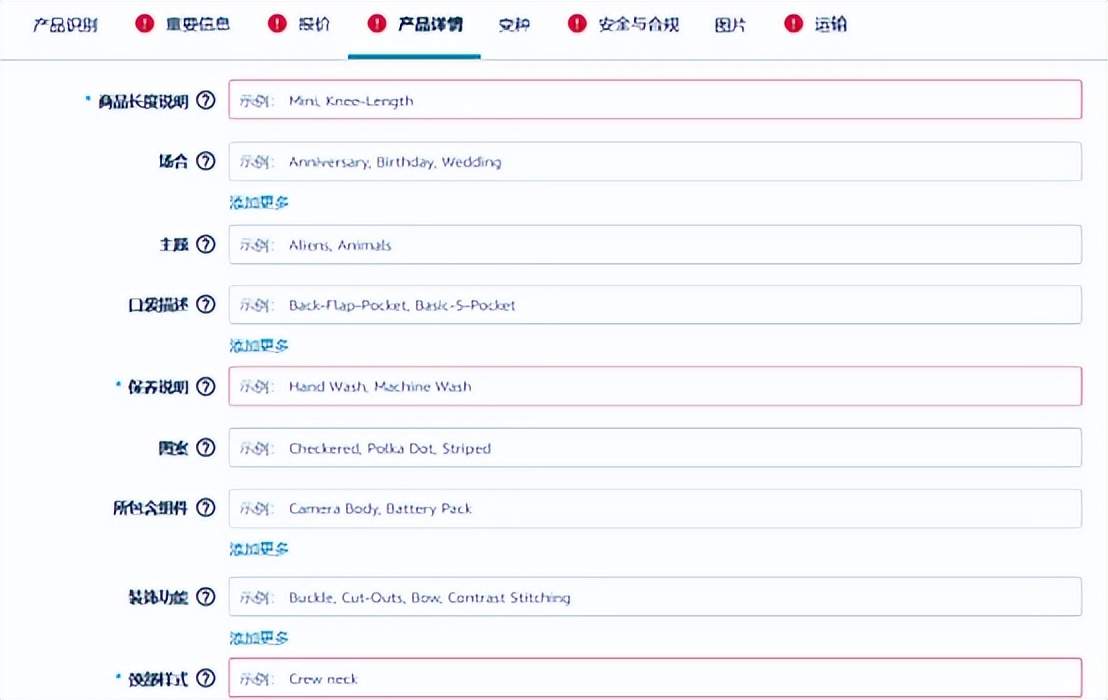Click the question mark icon beside 场合

click(206, 161)
